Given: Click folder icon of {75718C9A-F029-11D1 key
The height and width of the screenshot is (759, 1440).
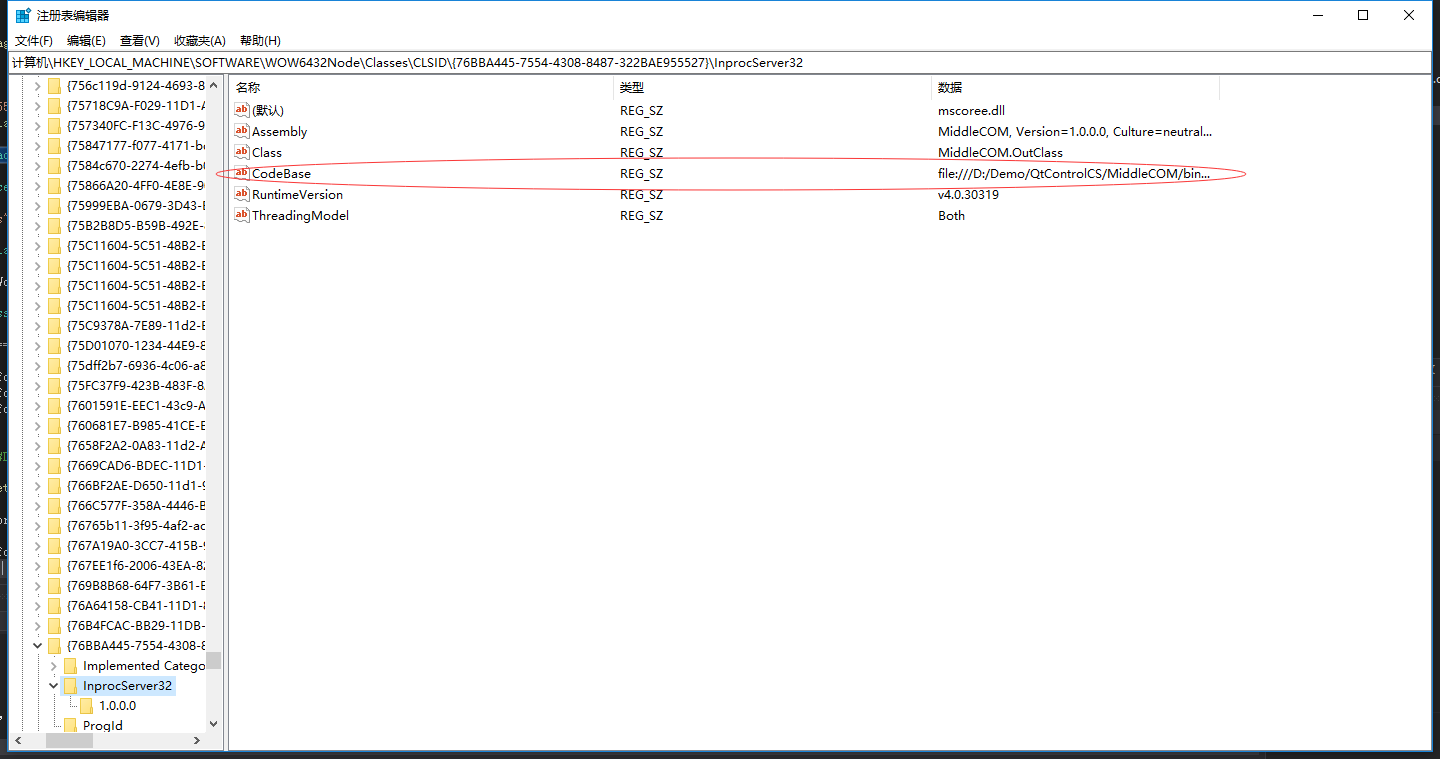Looking at the screenshot, I should (54, 105).
